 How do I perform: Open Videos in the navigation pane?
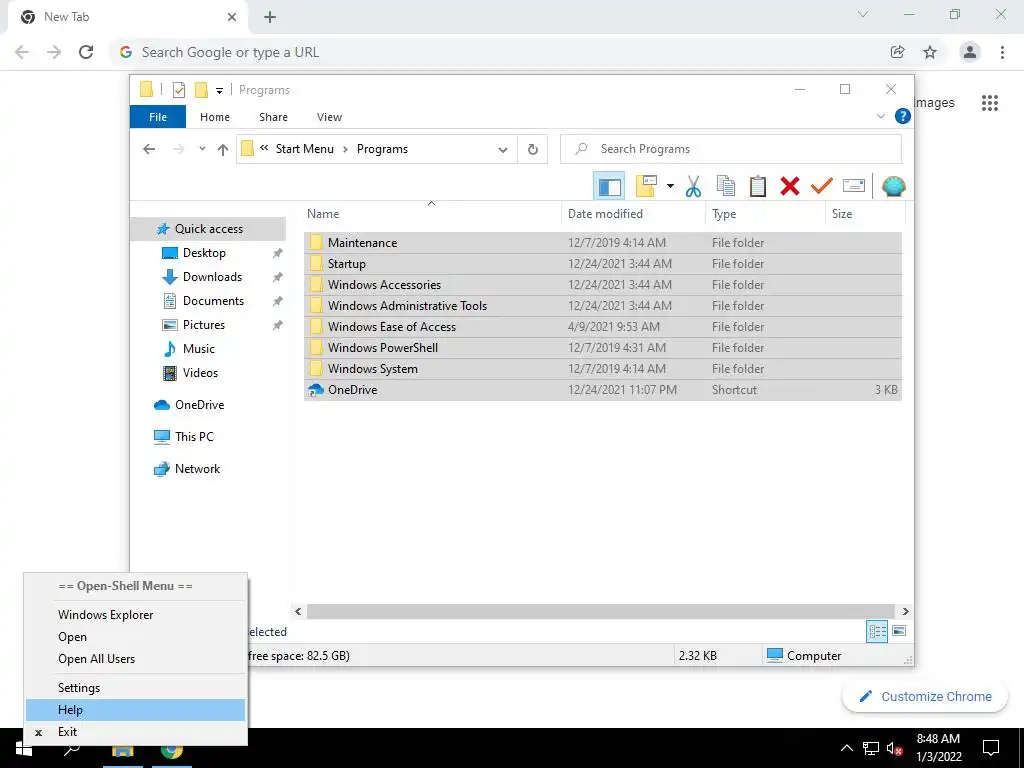[200, 373]
